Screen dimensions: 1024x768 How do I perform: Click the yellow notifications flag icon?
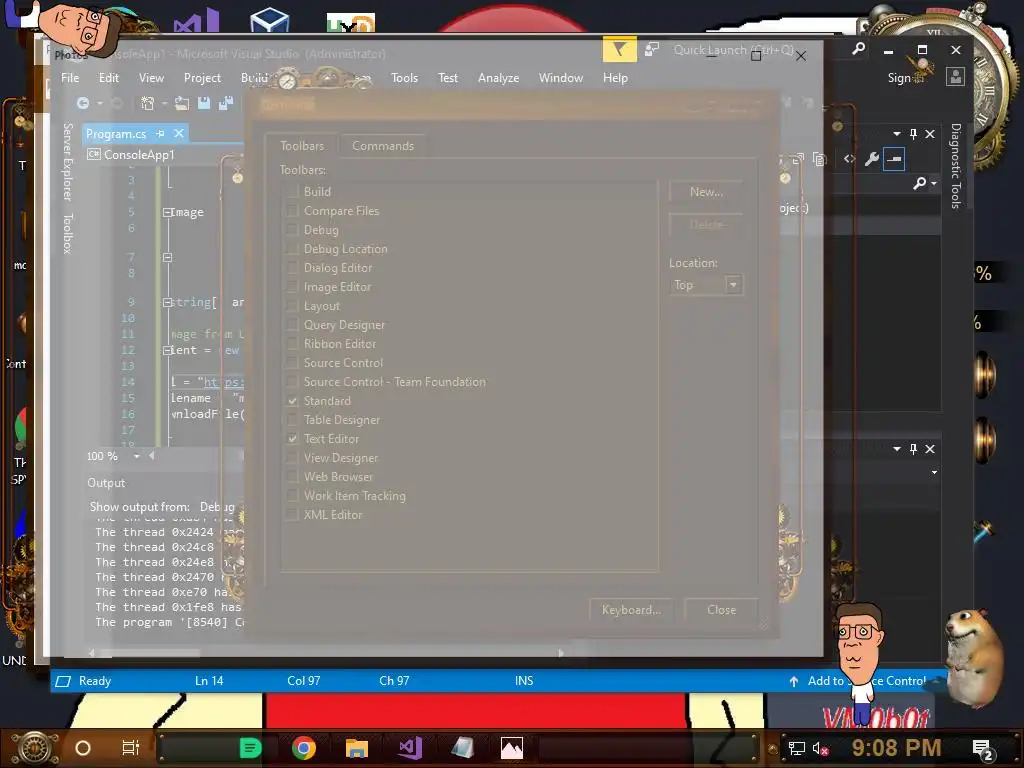619,50
